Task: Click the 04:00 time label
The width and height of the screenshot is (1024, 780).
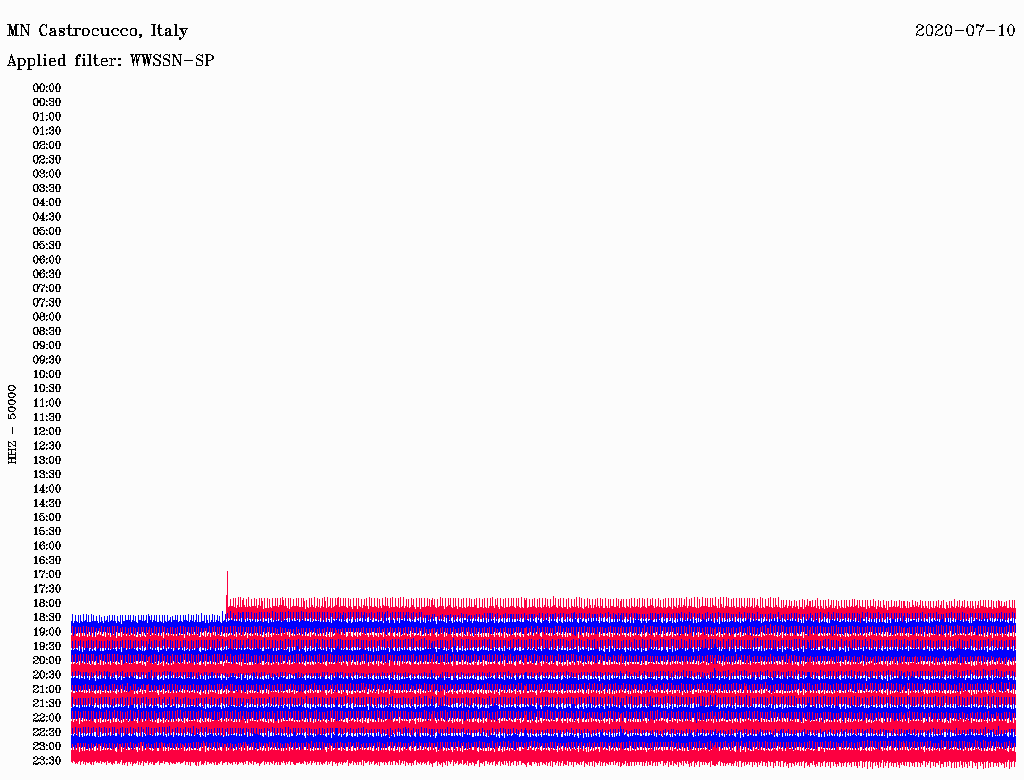Action: (47, 203)
